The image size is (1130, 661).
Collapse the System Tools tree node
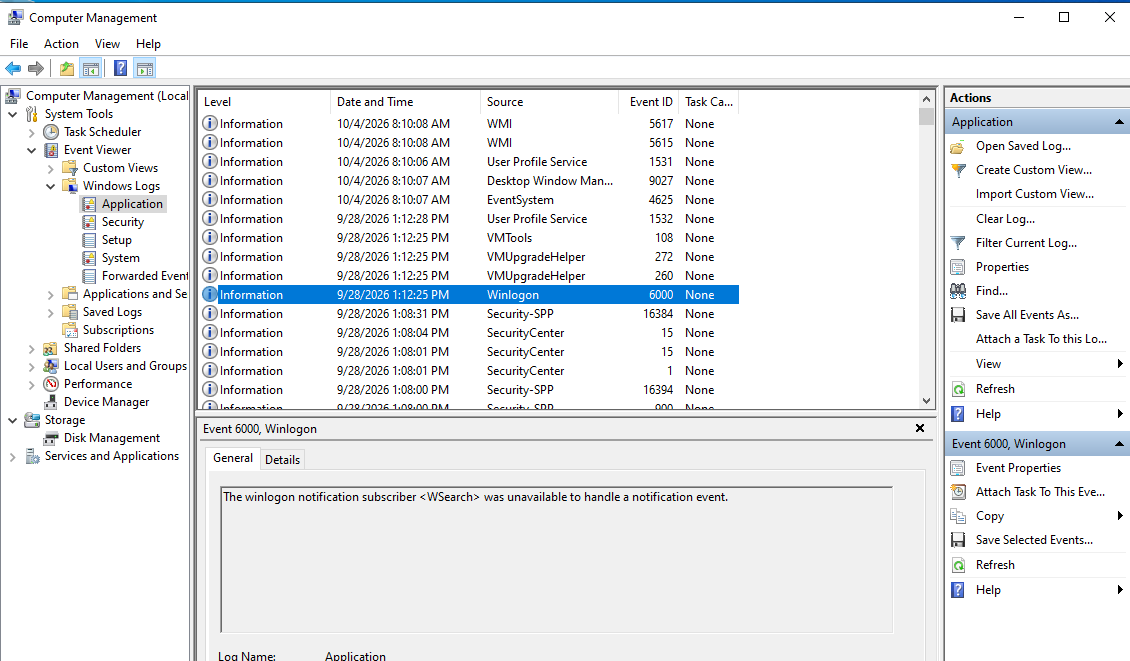pos(13,114)
